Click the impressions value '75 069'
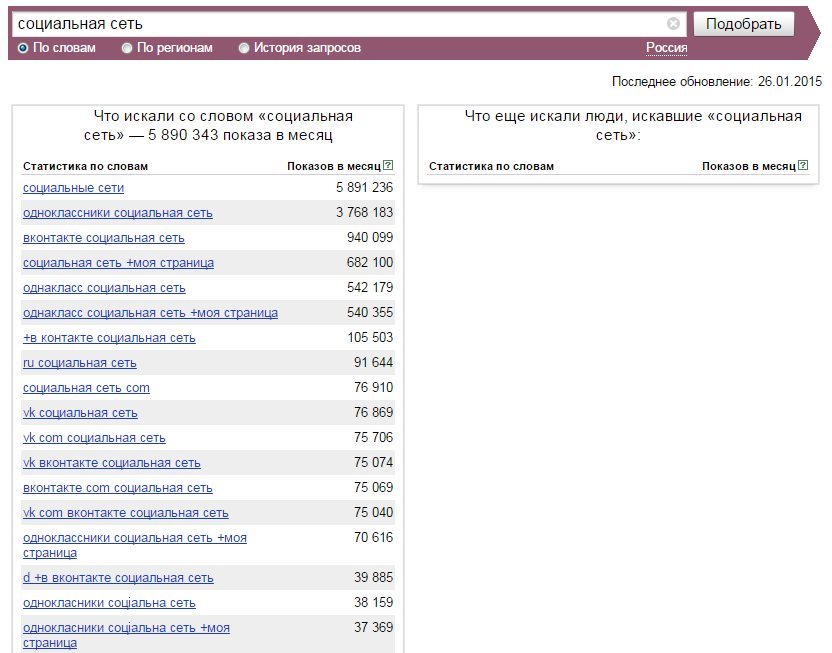Viewport: 832px width, 653px height. click(373, 487)
